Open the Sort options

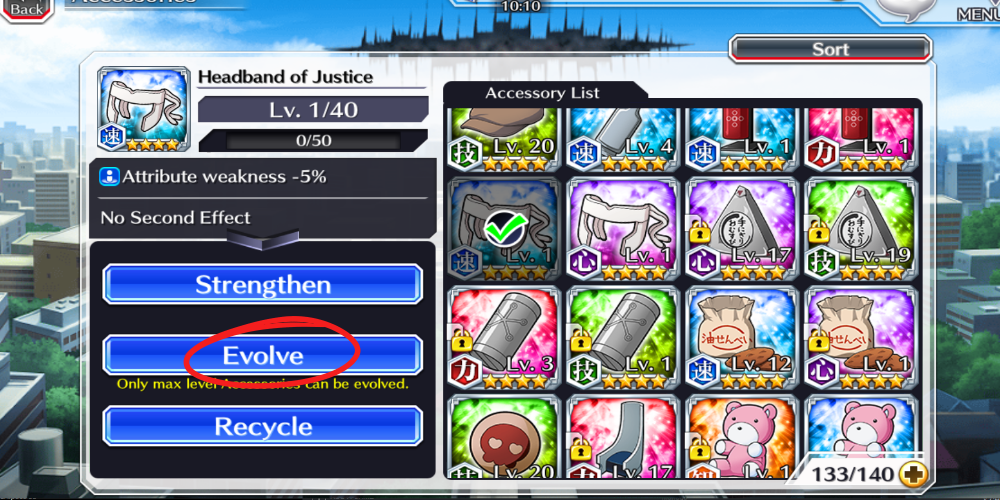(830, 49)
